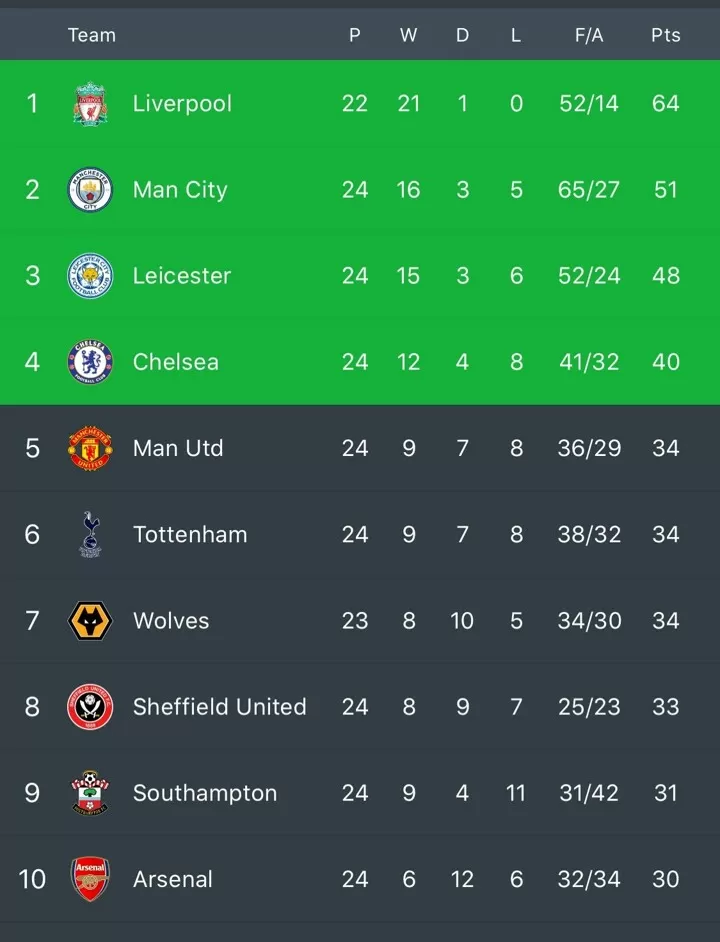
Task: Tap the Man City badge icon
Action: 90,190
